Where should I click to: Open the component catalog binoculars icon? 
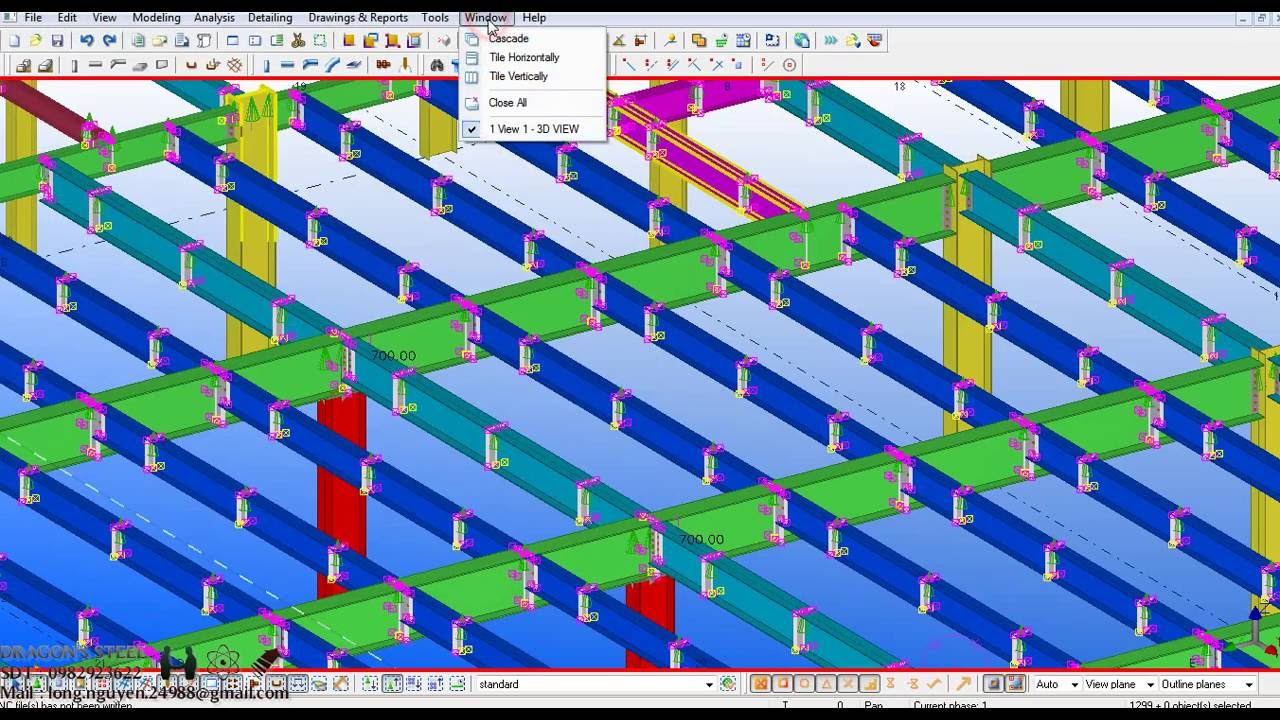437,65
